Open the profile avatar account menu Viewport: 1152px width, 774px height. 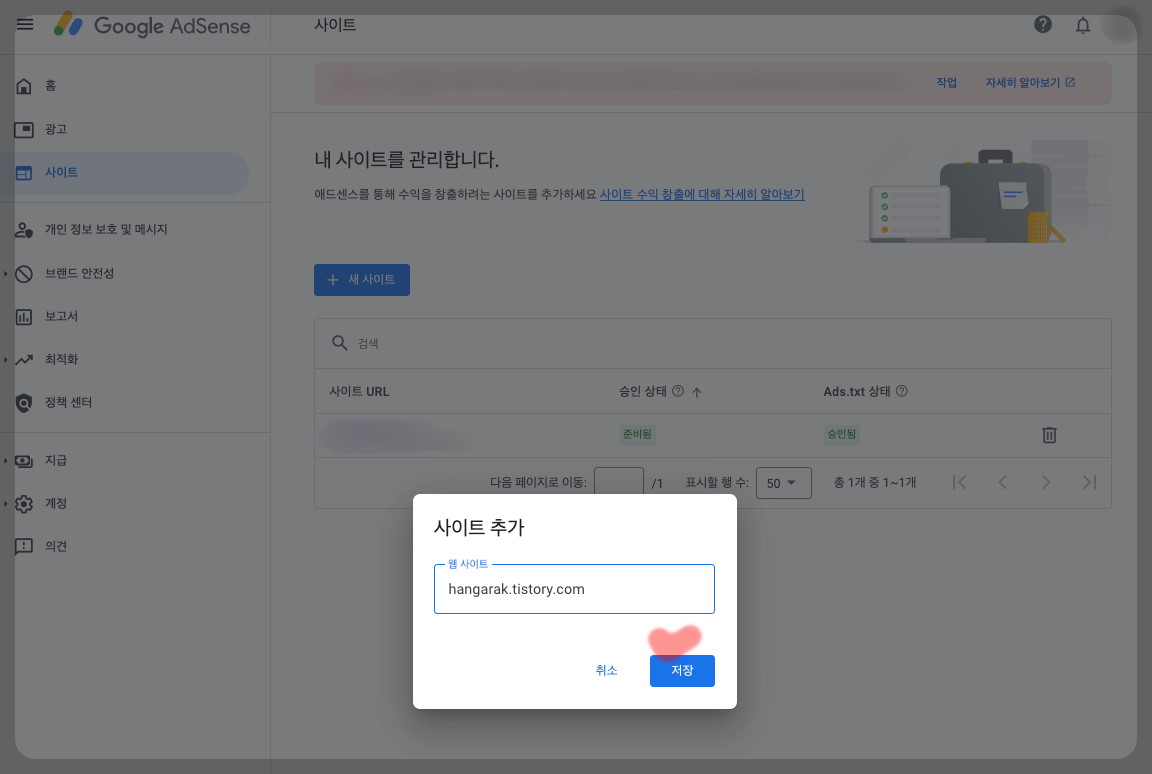(x=1121, y=27)
